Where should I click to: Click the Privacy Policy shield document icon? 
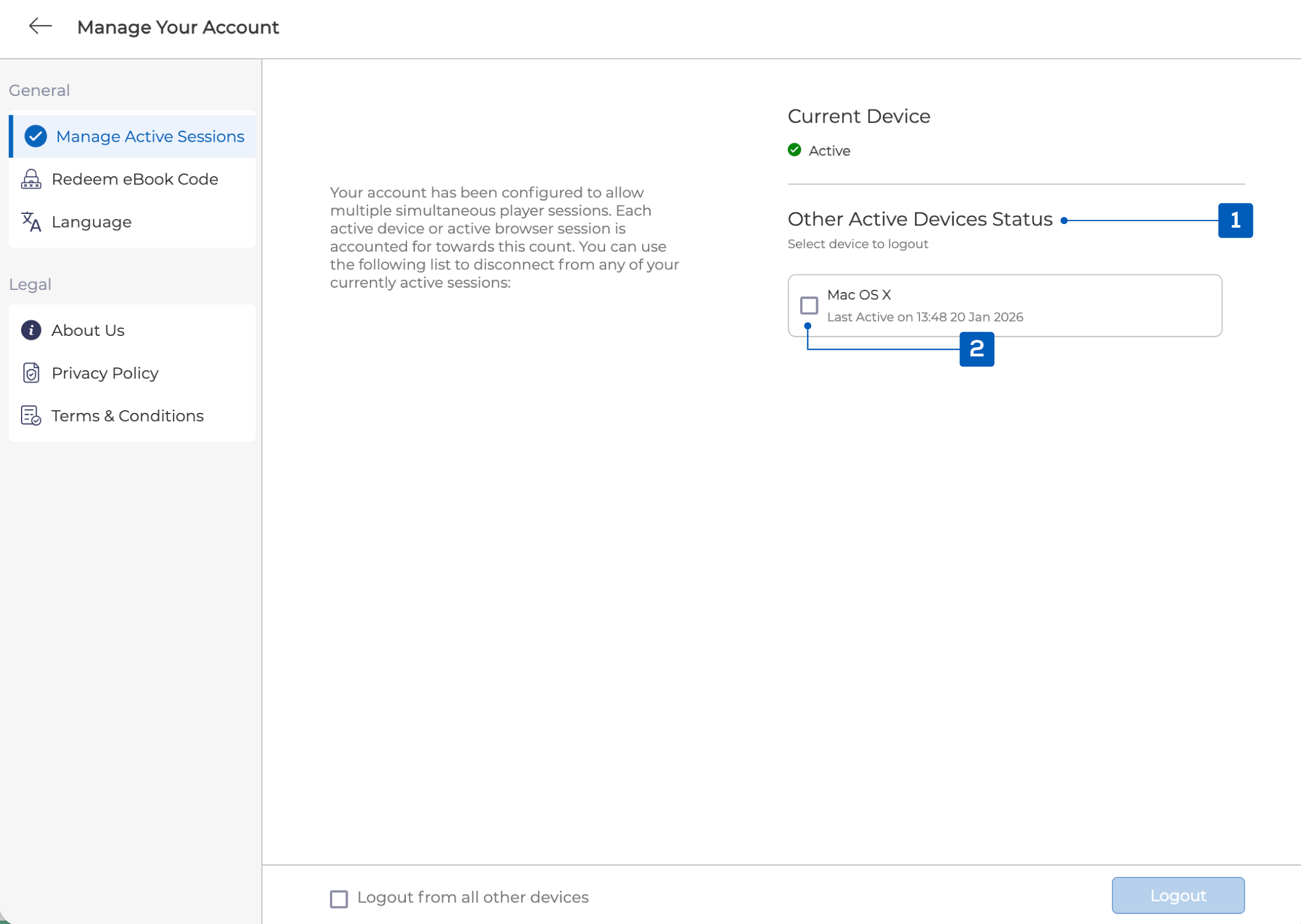[31, 373]
